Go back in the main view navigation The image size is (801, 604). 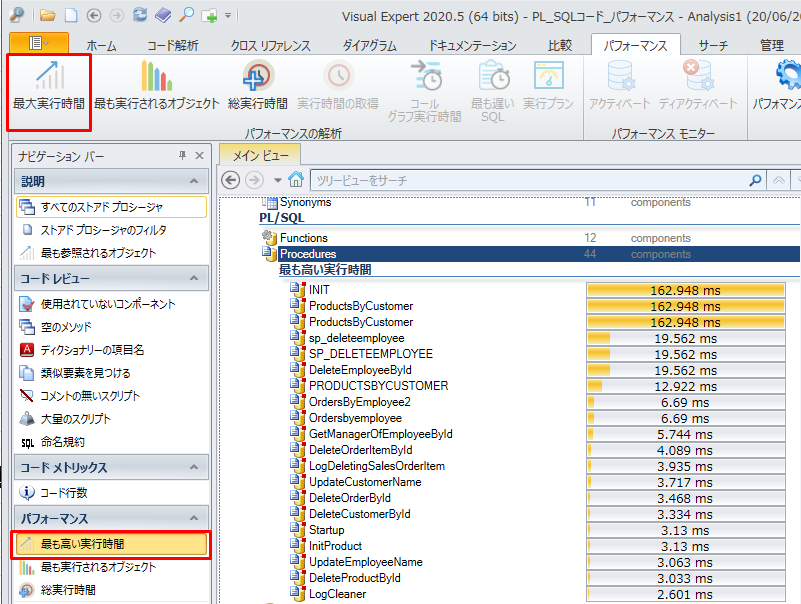[x=231, y=180]
